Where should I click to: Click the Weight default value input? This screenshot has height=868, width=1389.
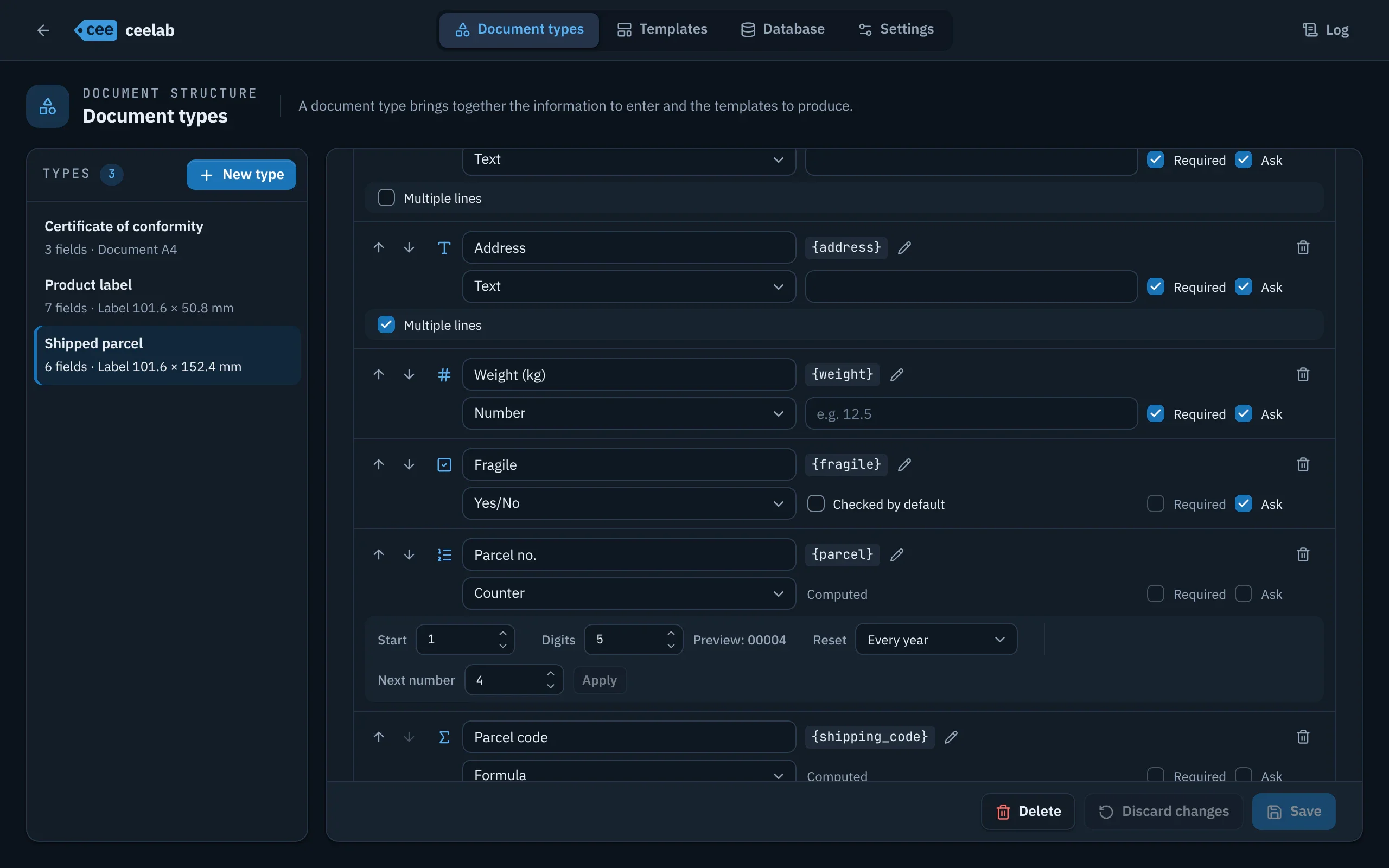971,413
